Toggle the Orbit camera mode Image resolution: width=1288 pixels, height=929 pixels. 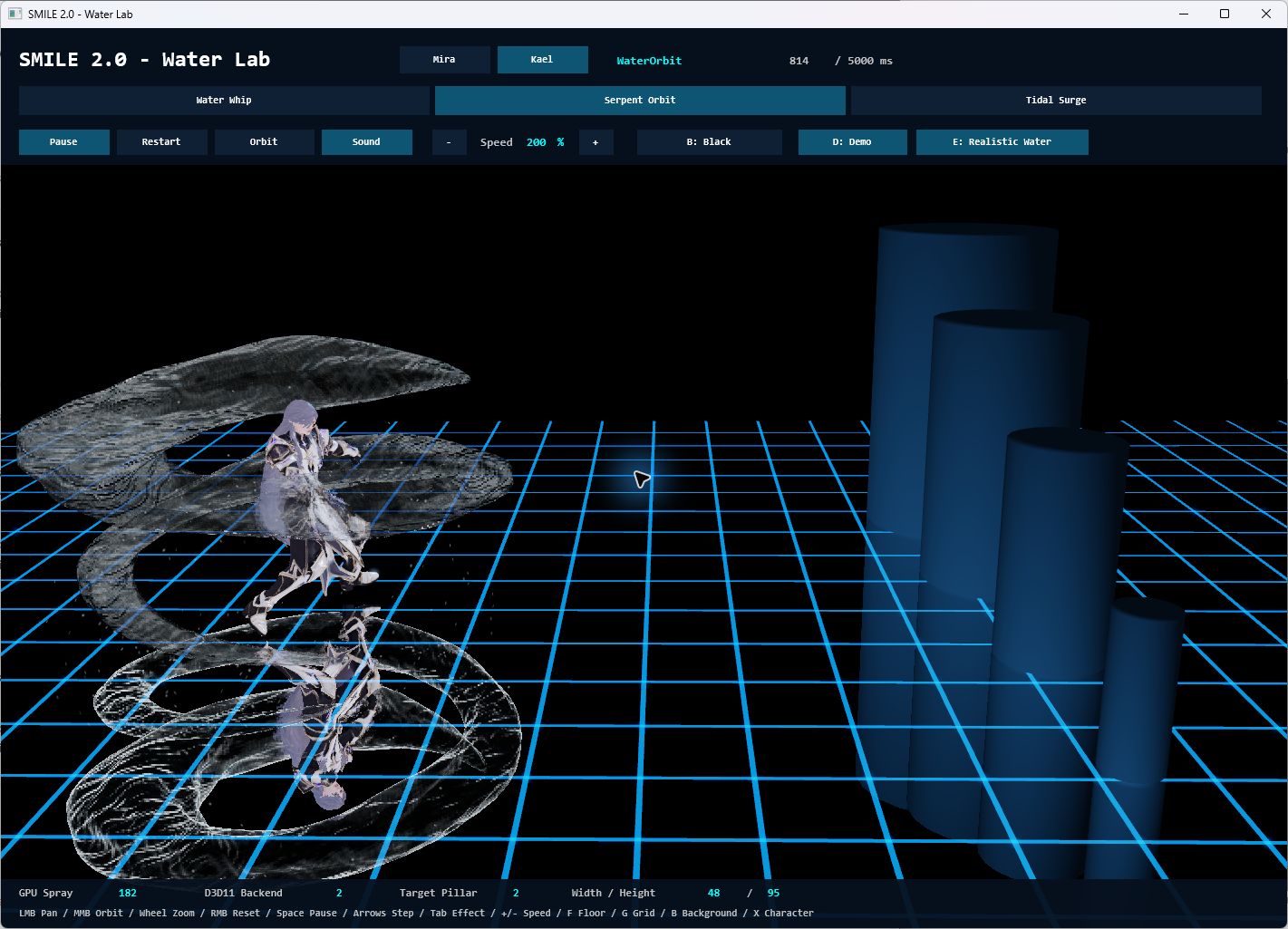264,142
